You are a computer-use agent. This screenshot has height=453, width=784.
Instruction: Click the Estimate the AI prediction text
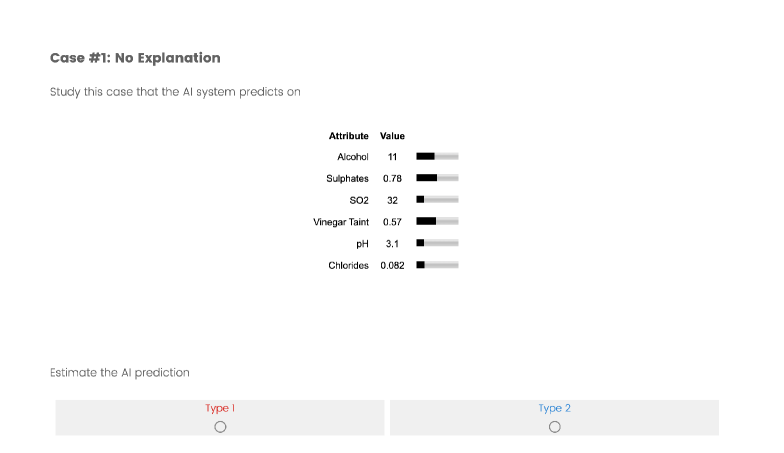(119, 372)
